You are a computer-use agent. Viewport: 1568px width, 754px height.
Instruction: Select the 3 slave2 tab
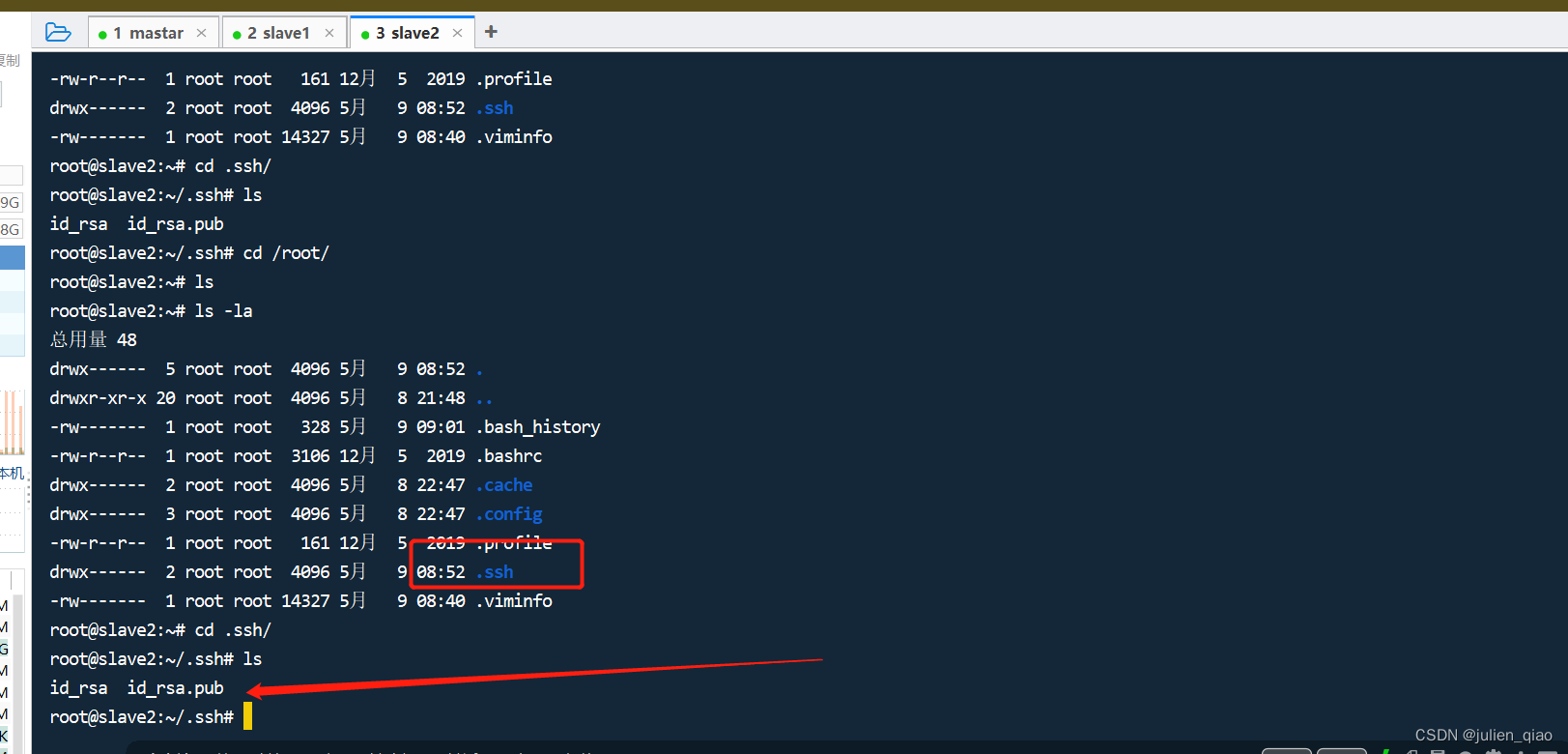pyautogui.click(x=413, y=34)
